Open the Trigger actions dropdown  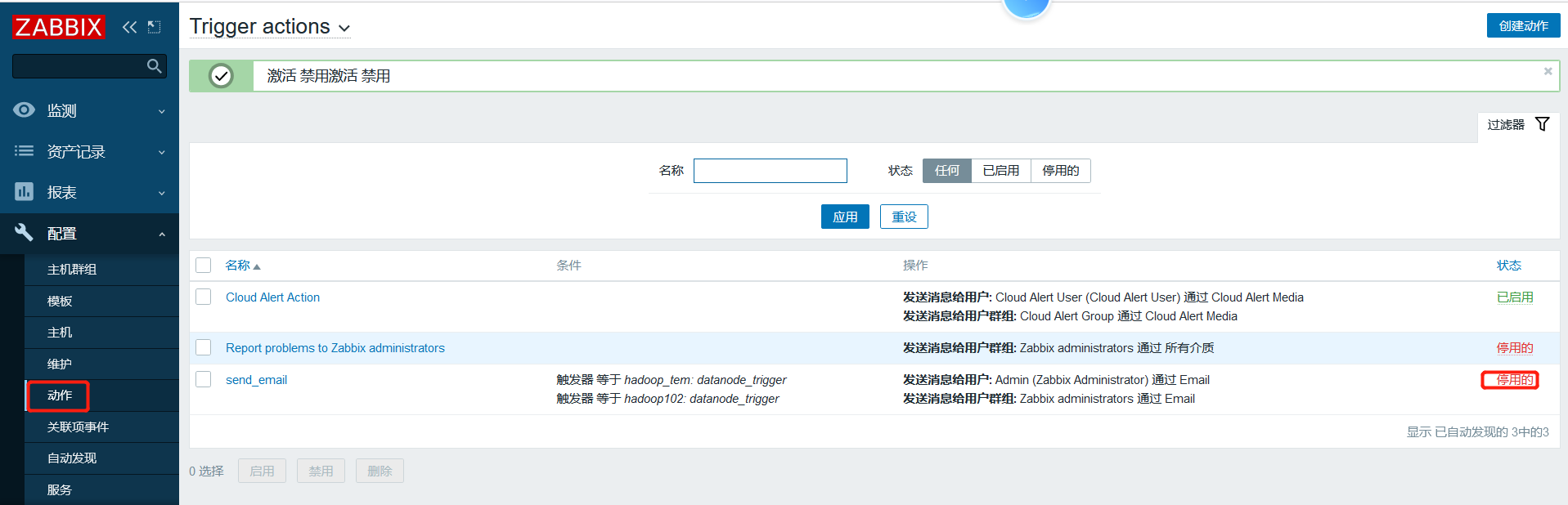pyautogui.click(x=270, y=27)
